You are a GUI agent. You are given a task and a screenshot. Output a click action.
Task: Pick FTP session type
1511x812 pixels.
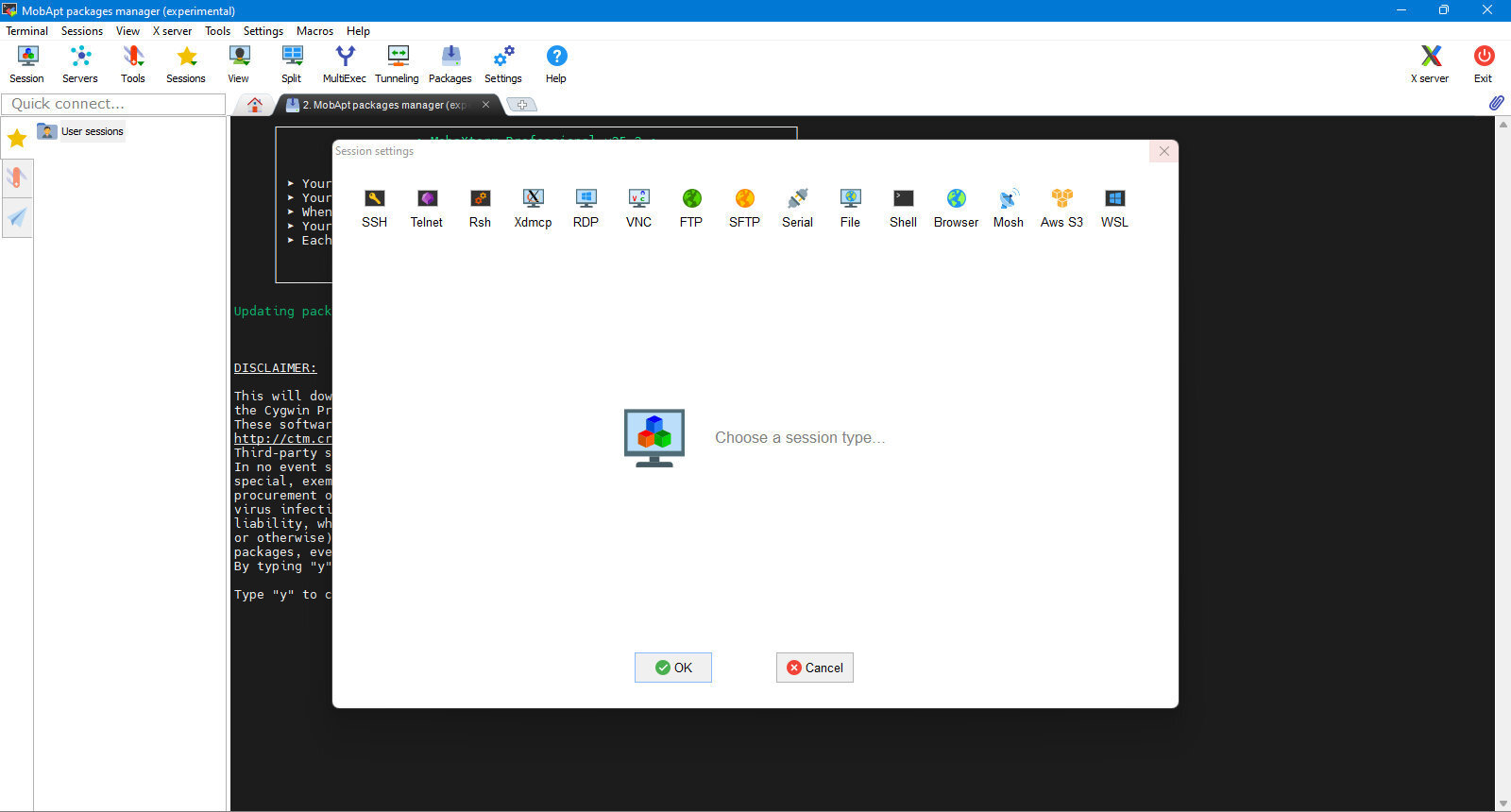[691, 208]
